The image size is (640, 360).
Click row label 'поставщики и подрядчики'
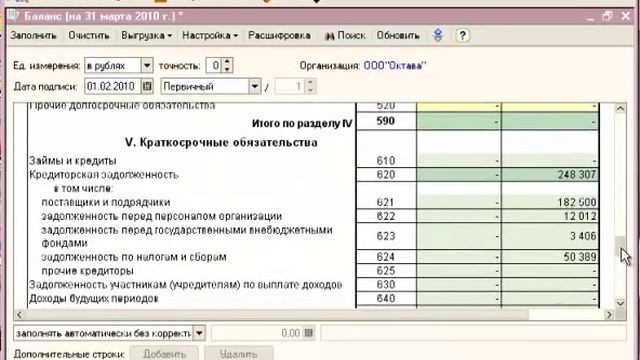(x=106, y=202)
